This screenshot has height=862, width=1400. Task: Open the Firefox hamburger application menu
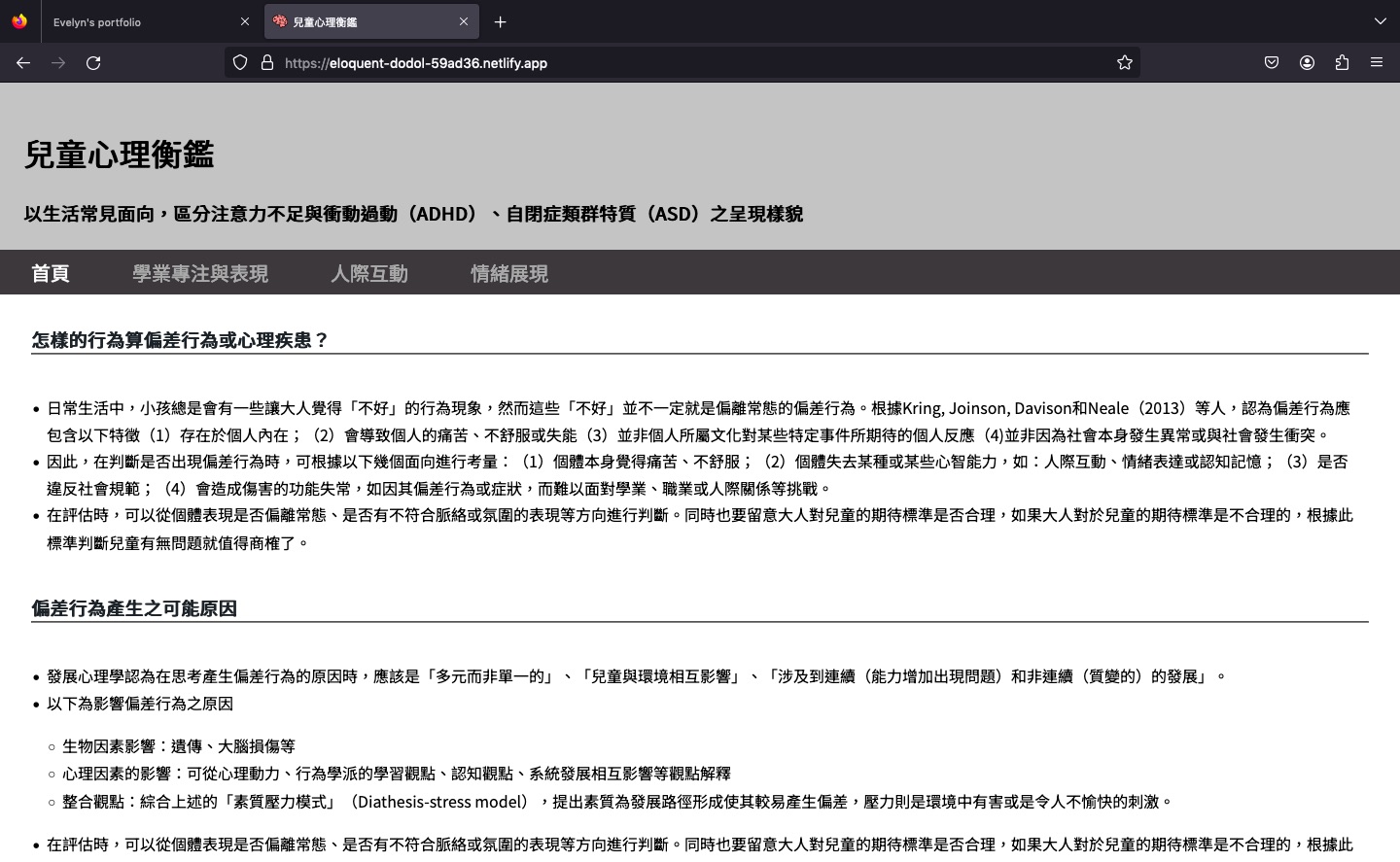point(1377,62)
